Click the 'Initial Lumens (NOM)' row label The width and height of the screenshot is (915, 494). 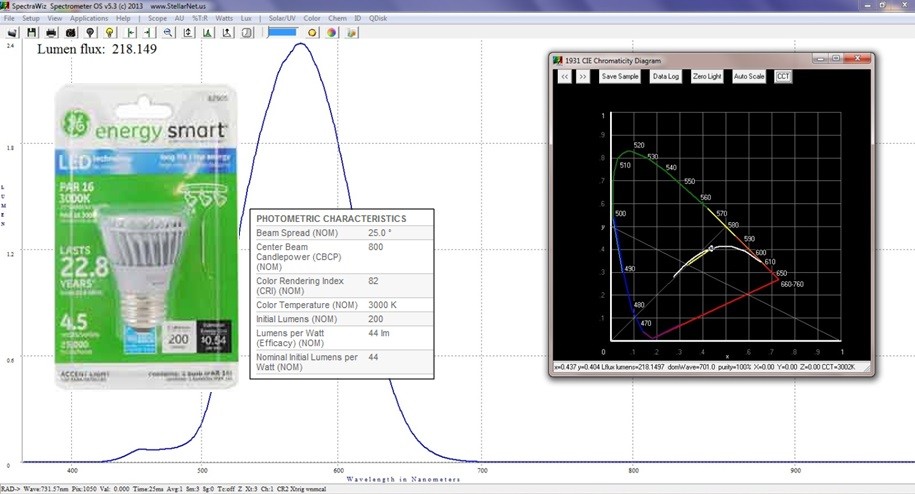pos(296,319)
